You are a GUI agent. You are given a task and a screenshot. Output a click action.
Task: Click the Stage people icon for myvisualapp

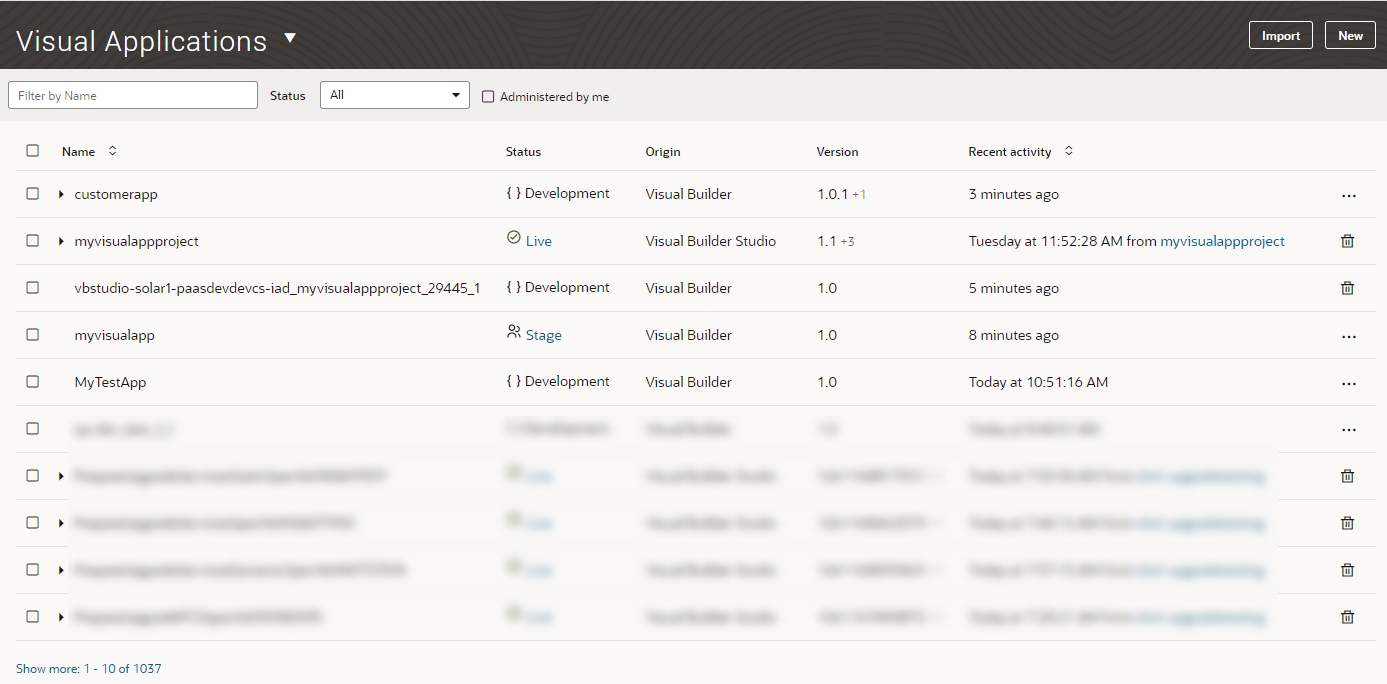[514, 332]
